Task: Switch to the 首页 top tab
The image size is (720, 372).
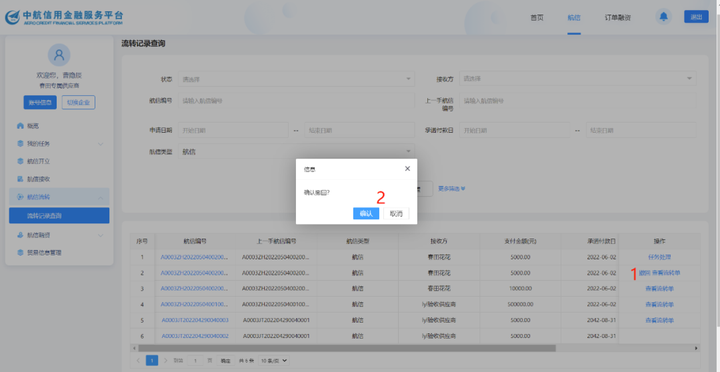Action: point(537,17)
